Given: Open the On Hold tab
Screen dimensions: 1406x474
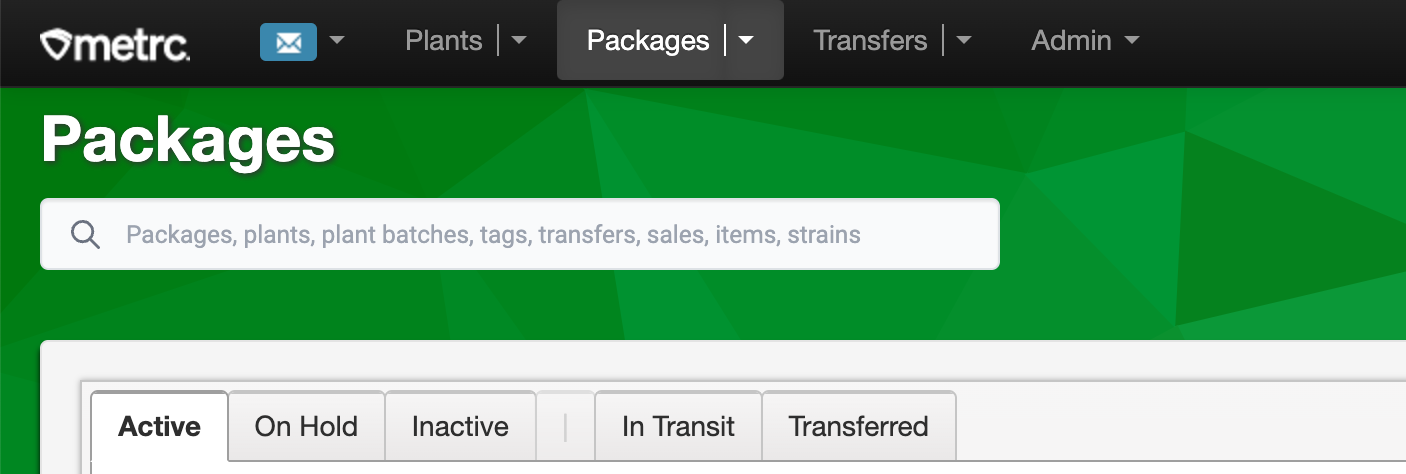Looking at the screenshot, I should (x=306, y=427).
